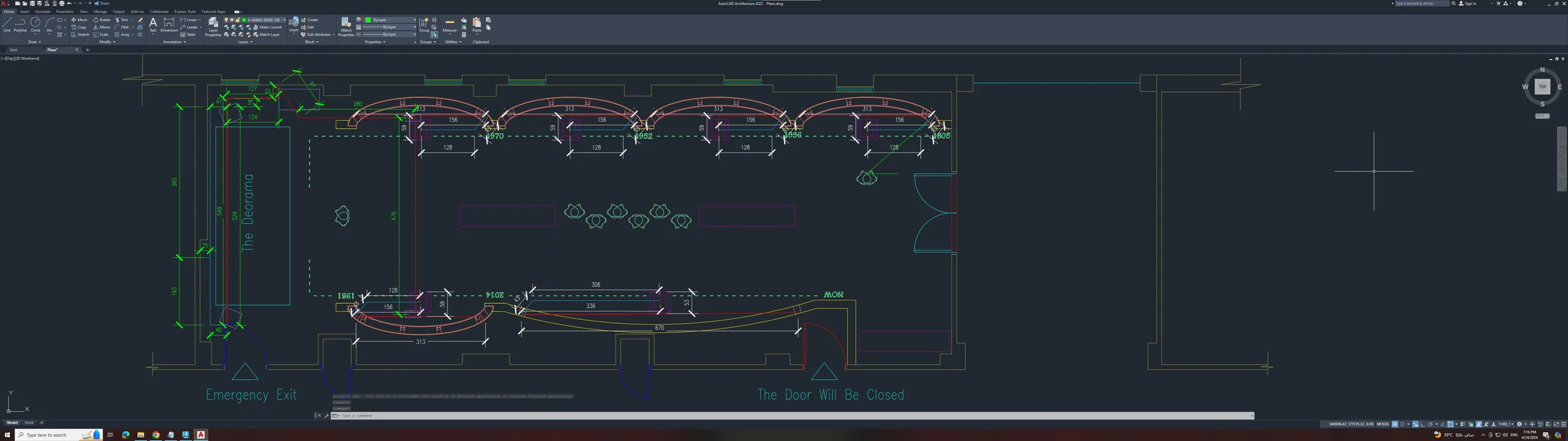This screenshot has width=1568, height=441.
Task: Open command line customization wrench
Action: (326, 415)
